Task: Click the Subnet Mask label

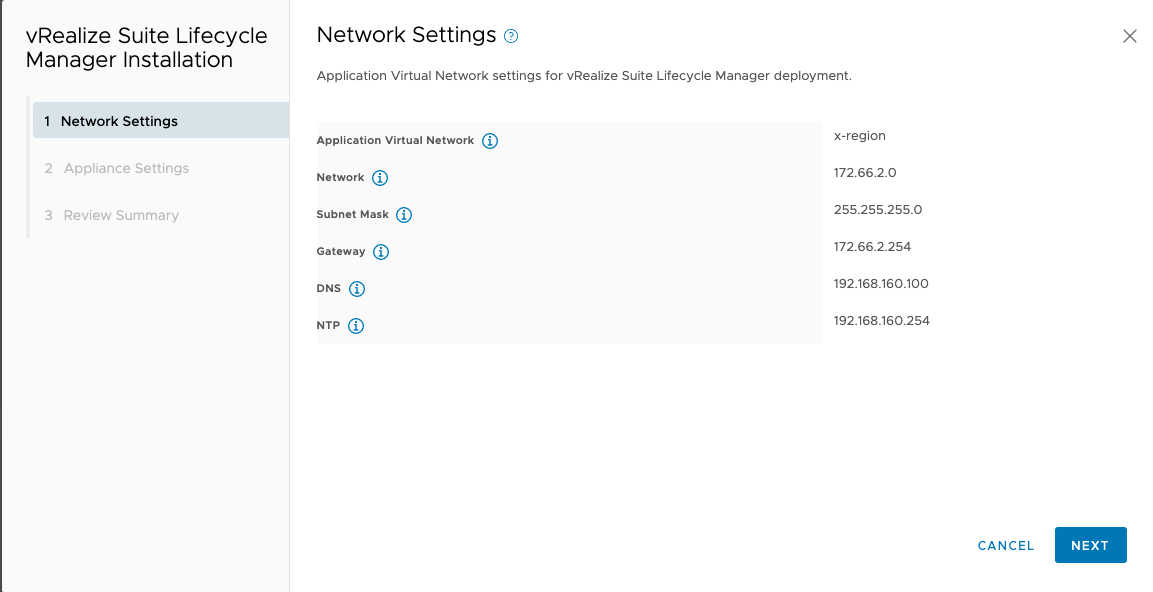Action: [x=352, y=215]
